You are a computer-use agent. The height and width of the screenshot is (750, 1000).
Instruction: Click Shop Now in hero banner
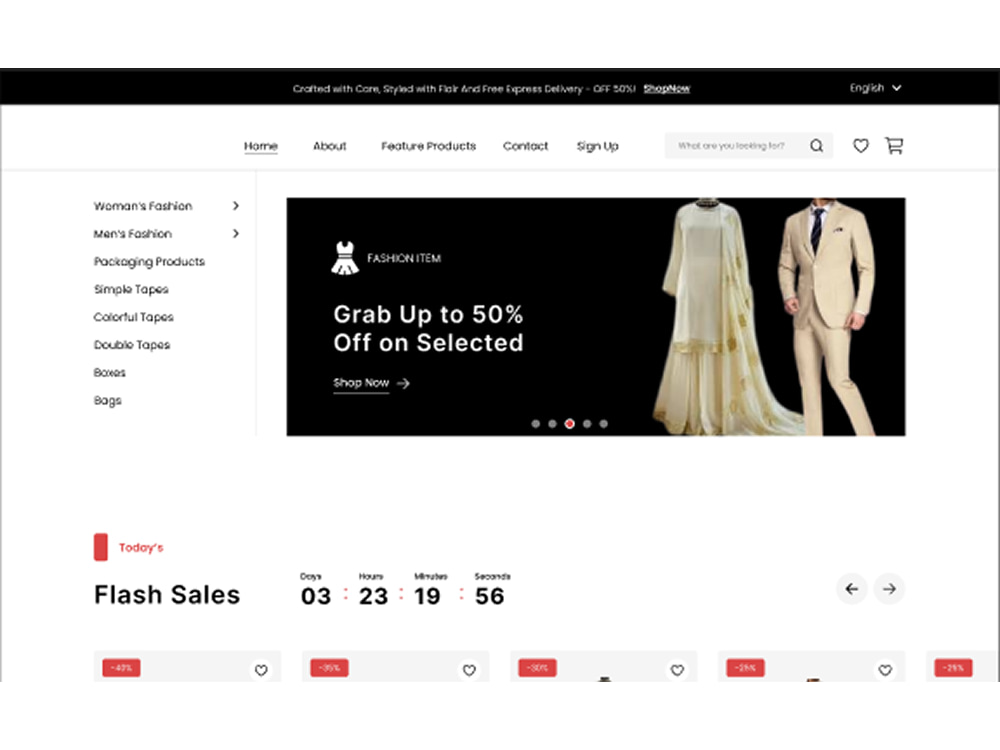(361, 383)
